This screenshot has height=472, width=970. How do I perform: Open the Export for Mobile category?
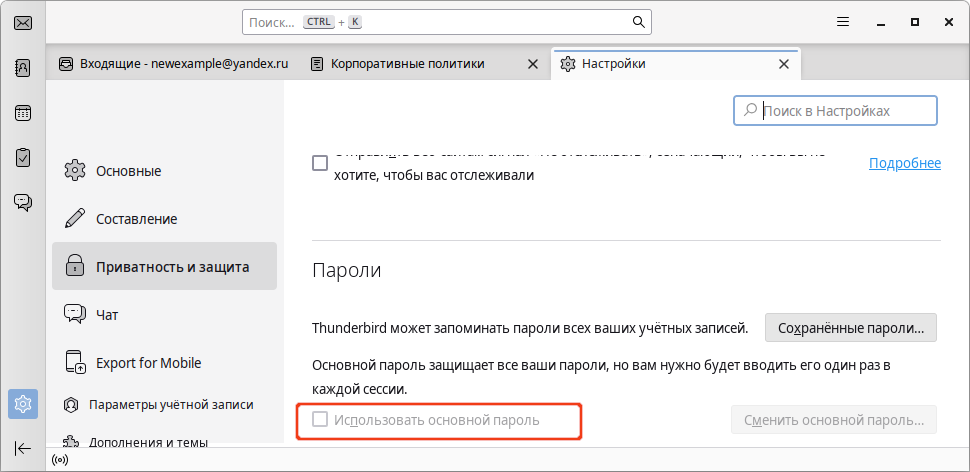[x=165, y=363]
